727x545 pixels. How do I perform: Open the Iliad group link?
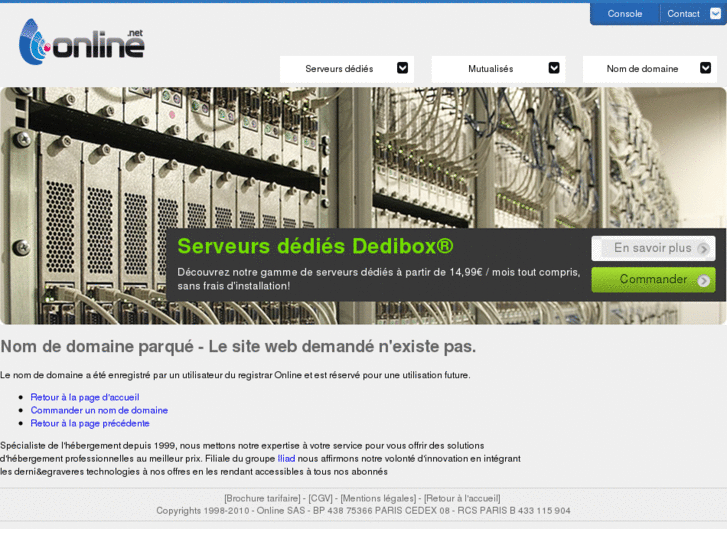coord(286,458)
